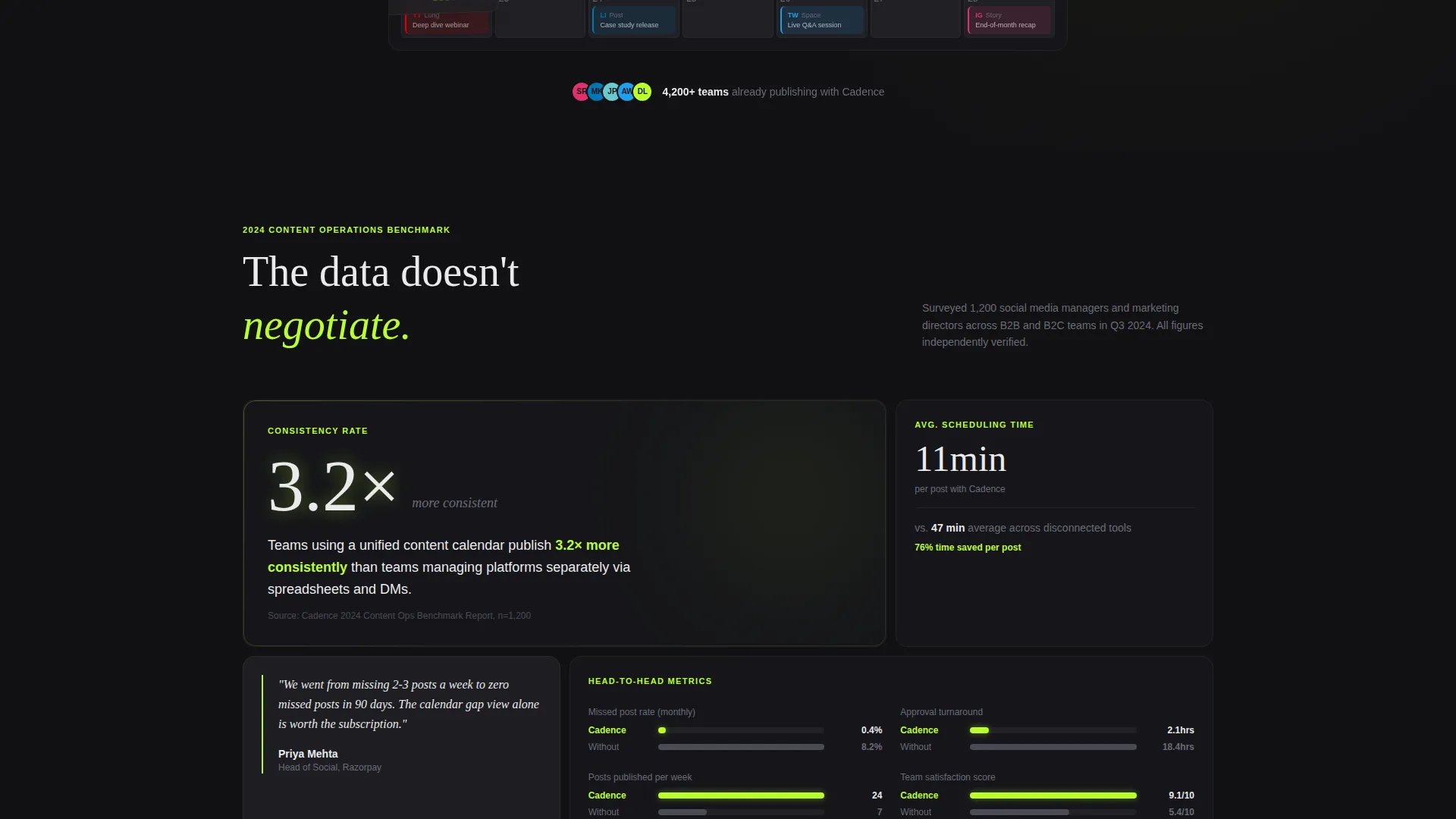Click 'Posts published per week' metric title
Viewport: 1456px width, 819px height.
coord(640,777)
